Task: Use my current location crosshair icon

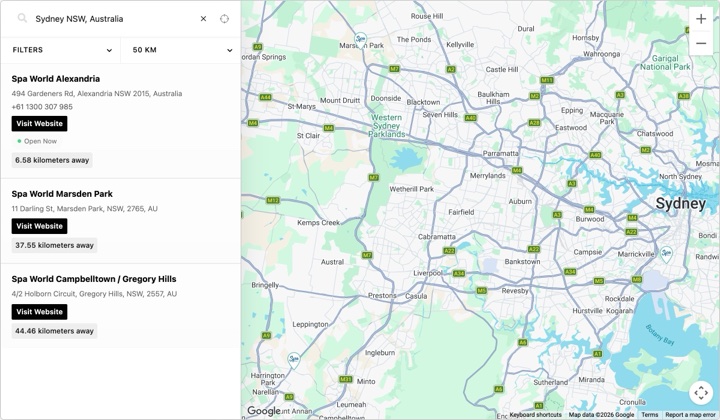Action: [224, 19]
